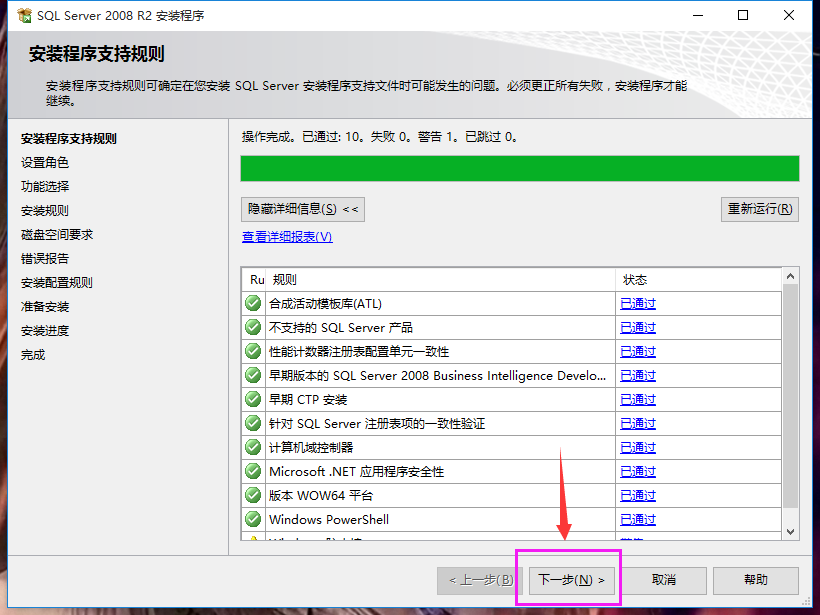Open help via 帮助 button
The width and height of the screenshot is (820, 615).
point(756,580)
